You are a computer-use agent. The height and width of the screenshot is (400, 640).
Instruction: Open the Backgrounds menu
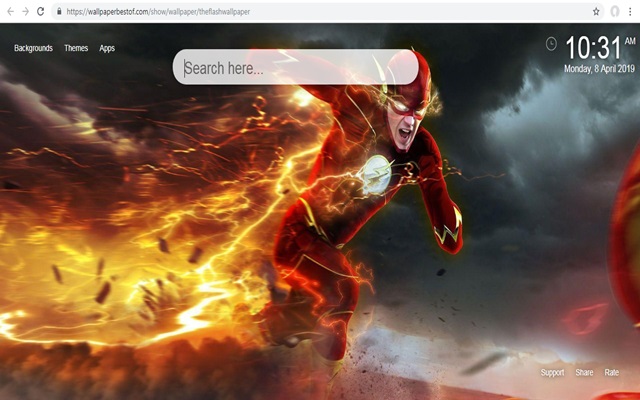coord(33,48)
